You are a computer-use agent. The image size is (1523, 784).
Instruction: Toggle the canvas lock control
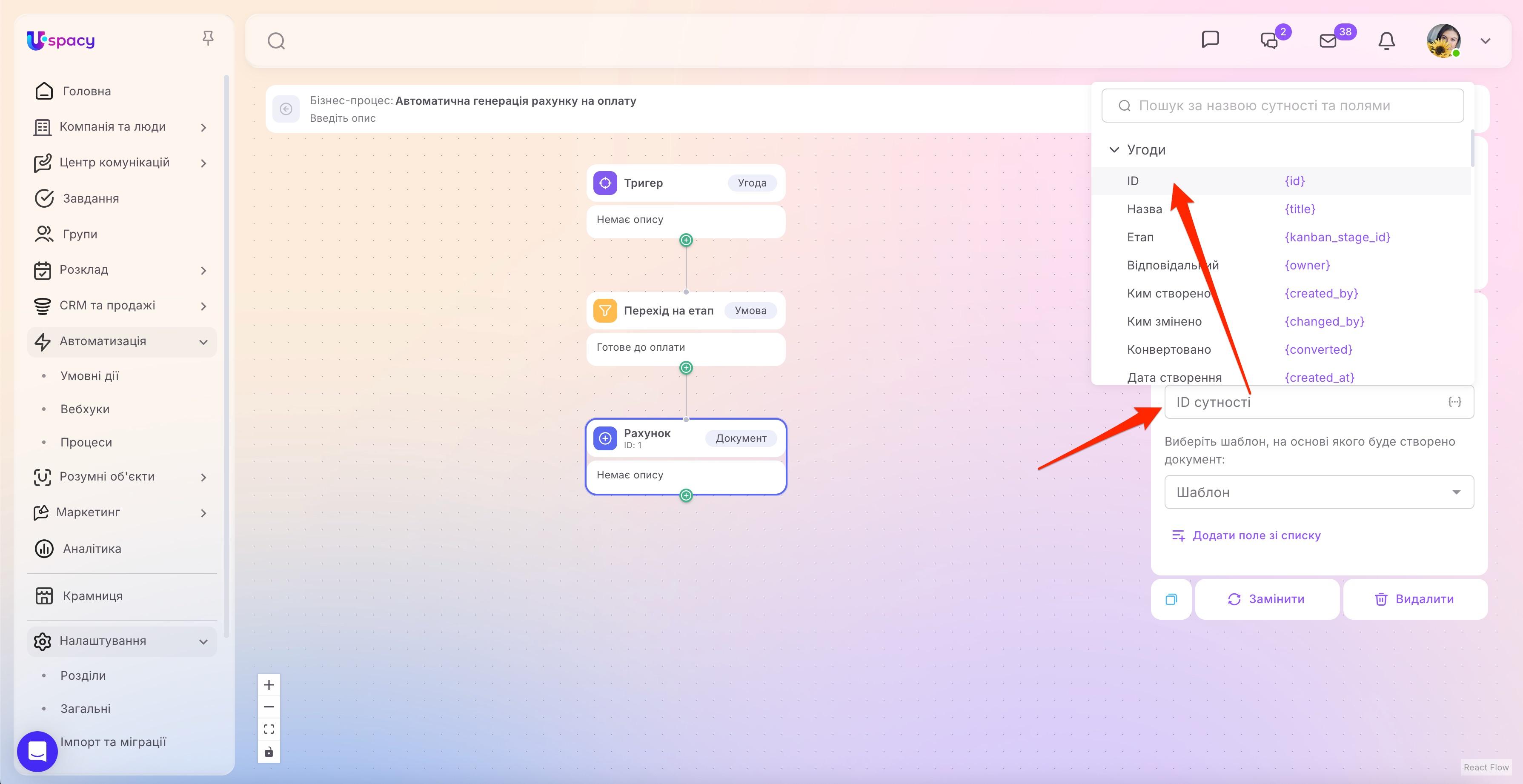point(269,752)
